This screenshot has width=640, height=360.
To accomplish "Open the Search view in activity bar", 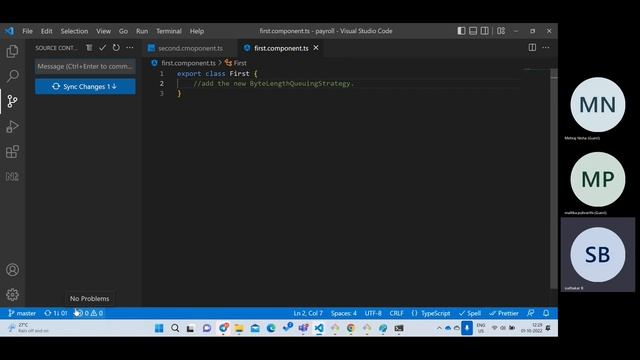I will tap(12, 76).
